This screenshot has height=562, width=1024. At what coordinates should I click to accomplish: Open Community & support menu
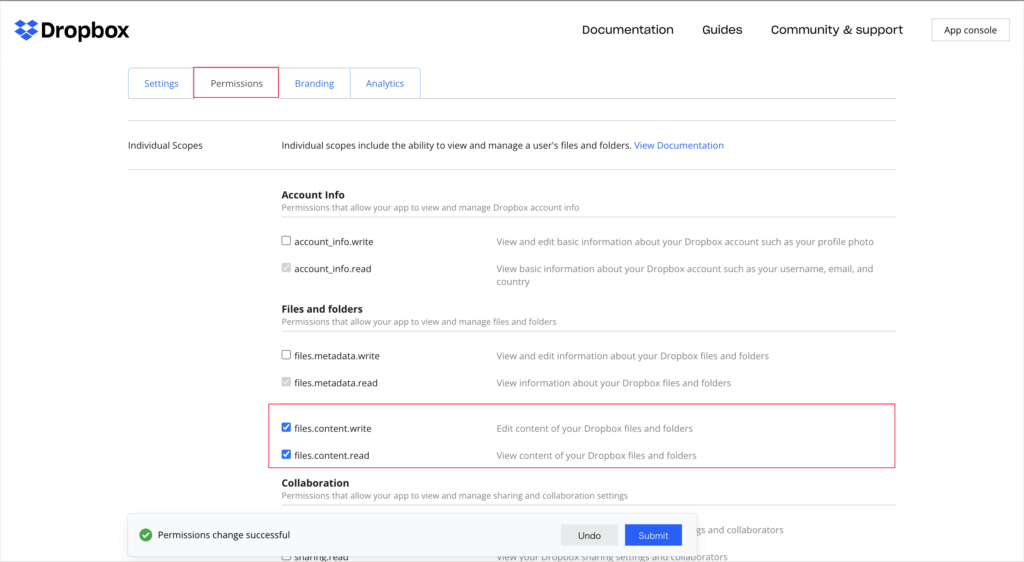[837, 30]
